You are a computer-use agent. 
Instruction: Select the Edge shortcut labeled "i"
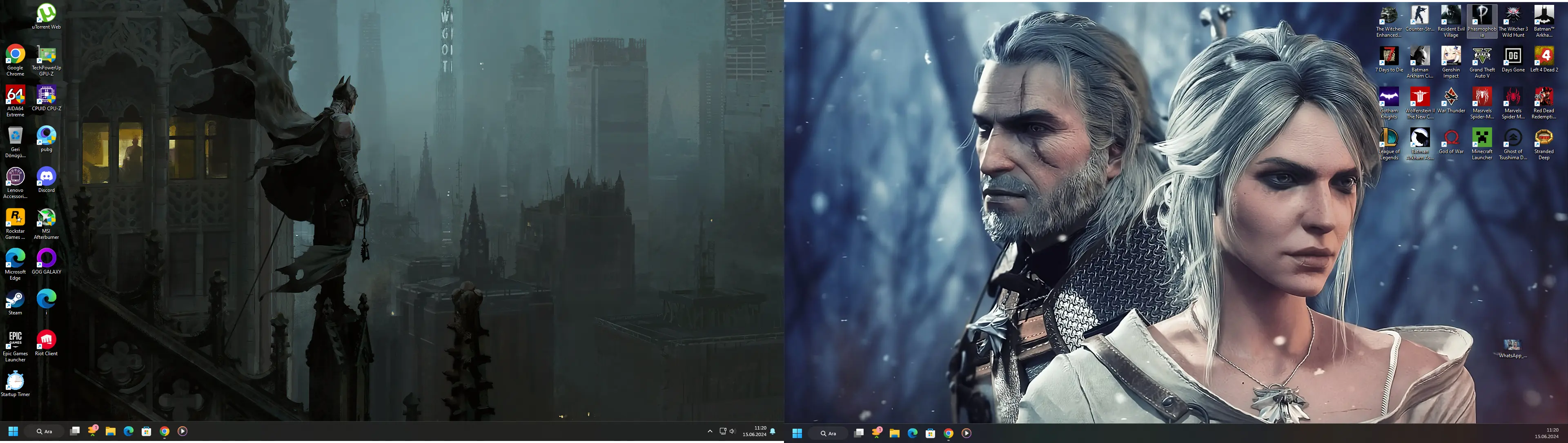(x=46, y=302)
